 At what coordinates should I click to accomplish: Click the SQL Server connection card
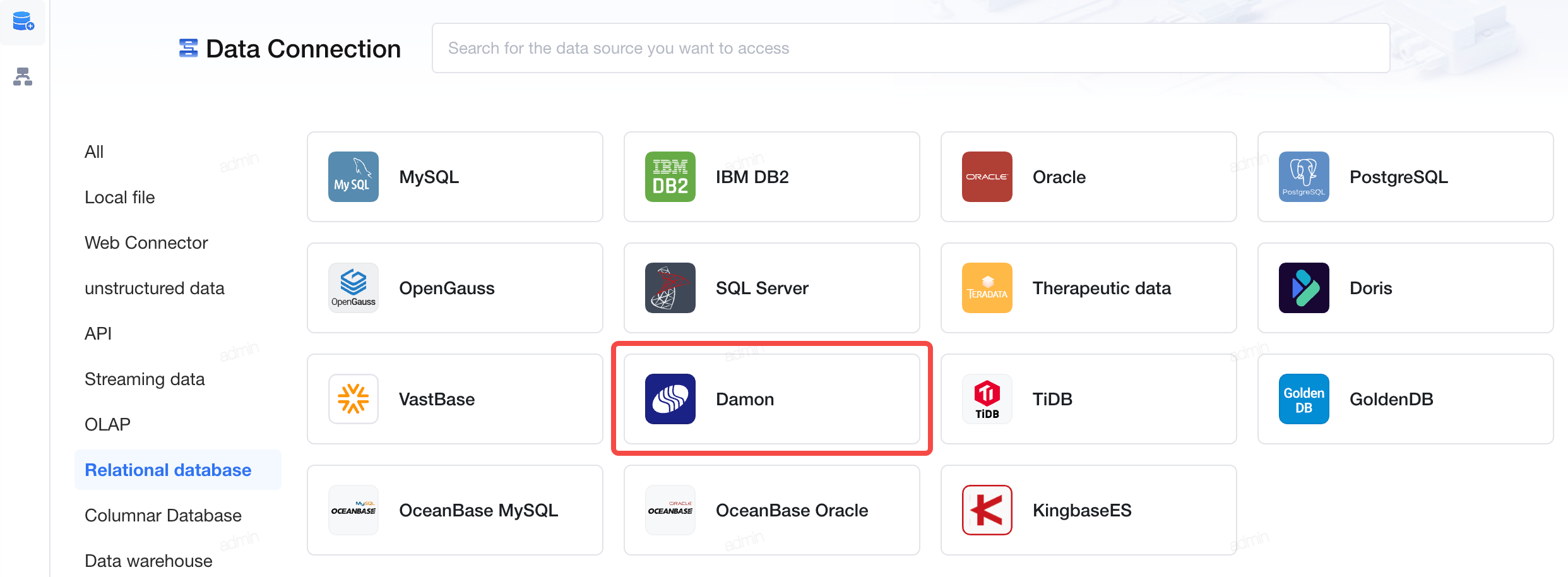(772, 288)
